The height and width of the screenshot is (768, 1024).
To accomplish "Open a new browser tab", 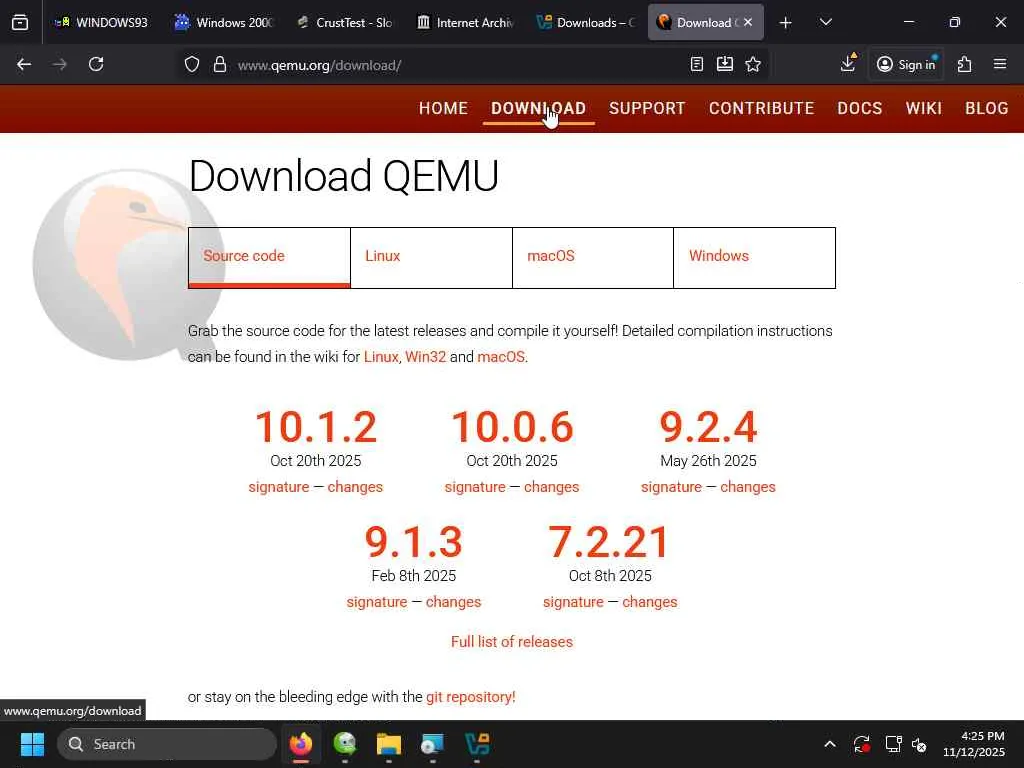I will 786,23.
